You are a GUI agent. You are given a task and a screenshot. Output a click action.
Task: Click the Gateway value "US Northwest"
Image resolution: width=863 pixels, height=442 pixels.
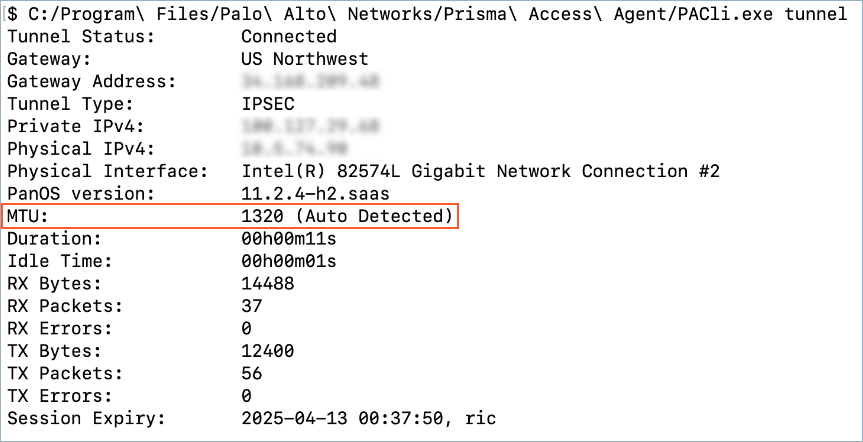pos(305,59)
